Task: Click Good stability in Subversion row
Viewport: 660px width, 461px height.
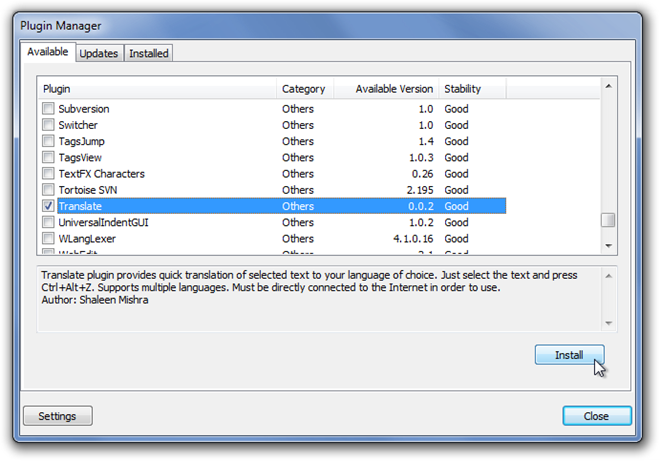Action: click(x=456, y=109)
